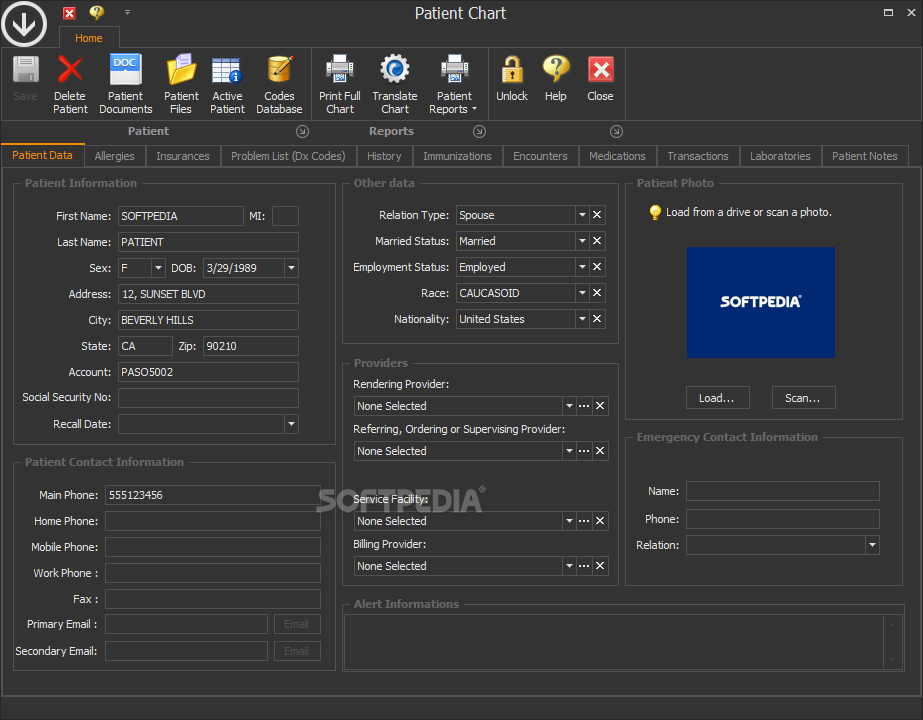Image resolution: width=923 pixels, height=720 pixels.
Task: Click the Softpedia patient photo thumbnail
Action: [761, 302]
